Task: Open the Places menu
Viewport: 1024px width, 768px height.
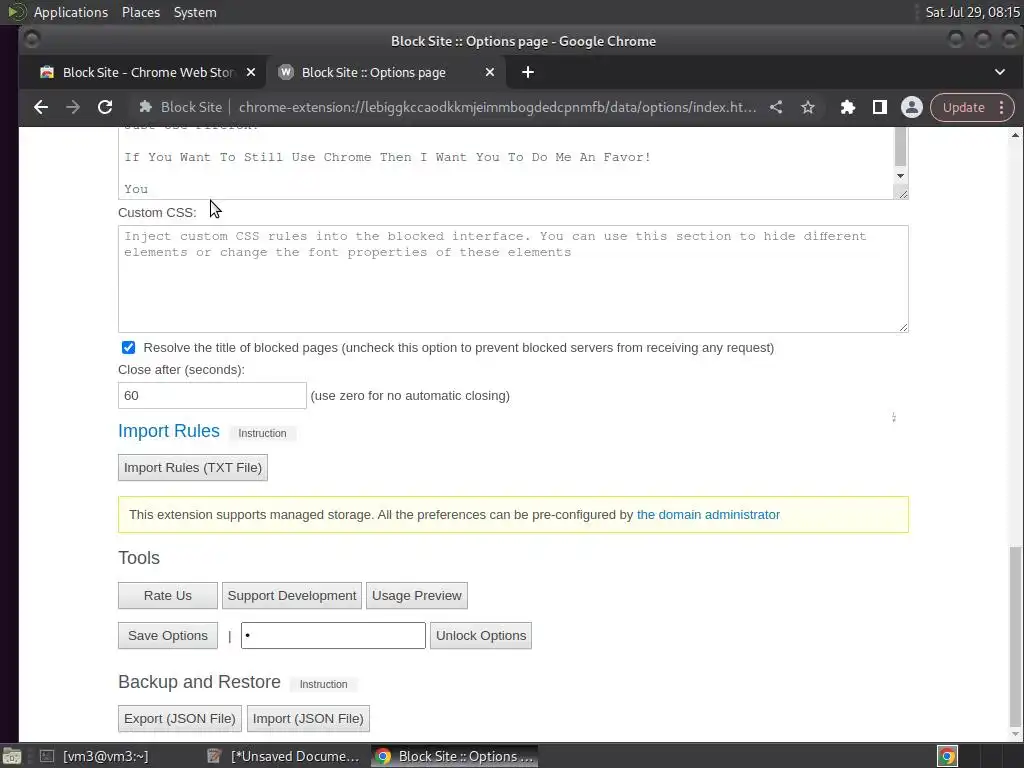Action: tap(140, 12)
